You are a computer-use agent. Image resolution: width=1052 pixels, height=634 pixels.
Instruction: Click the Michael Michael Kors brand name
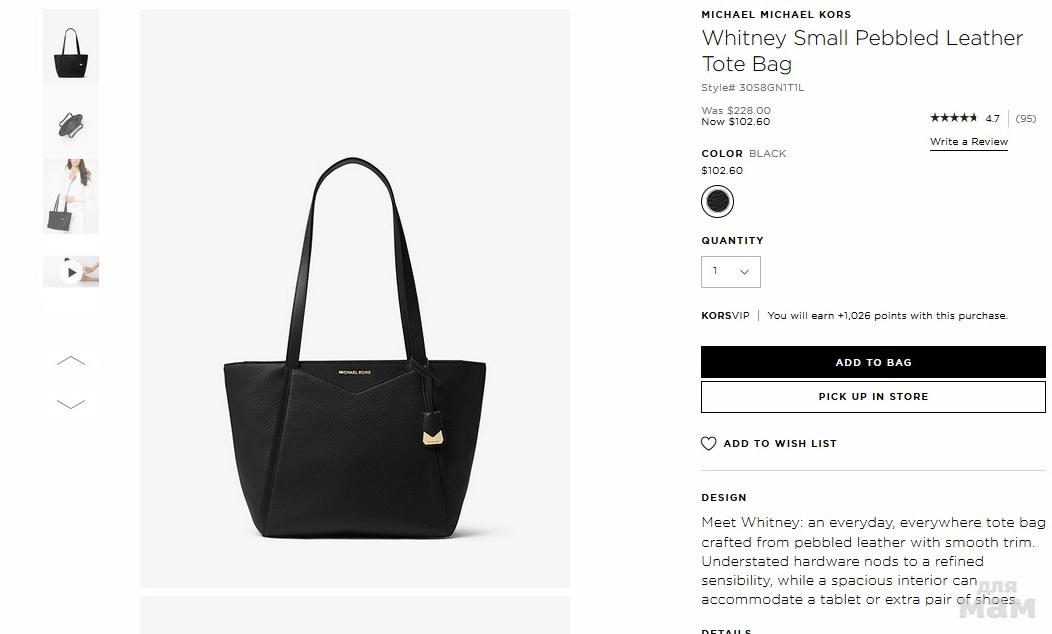point(776,14)
